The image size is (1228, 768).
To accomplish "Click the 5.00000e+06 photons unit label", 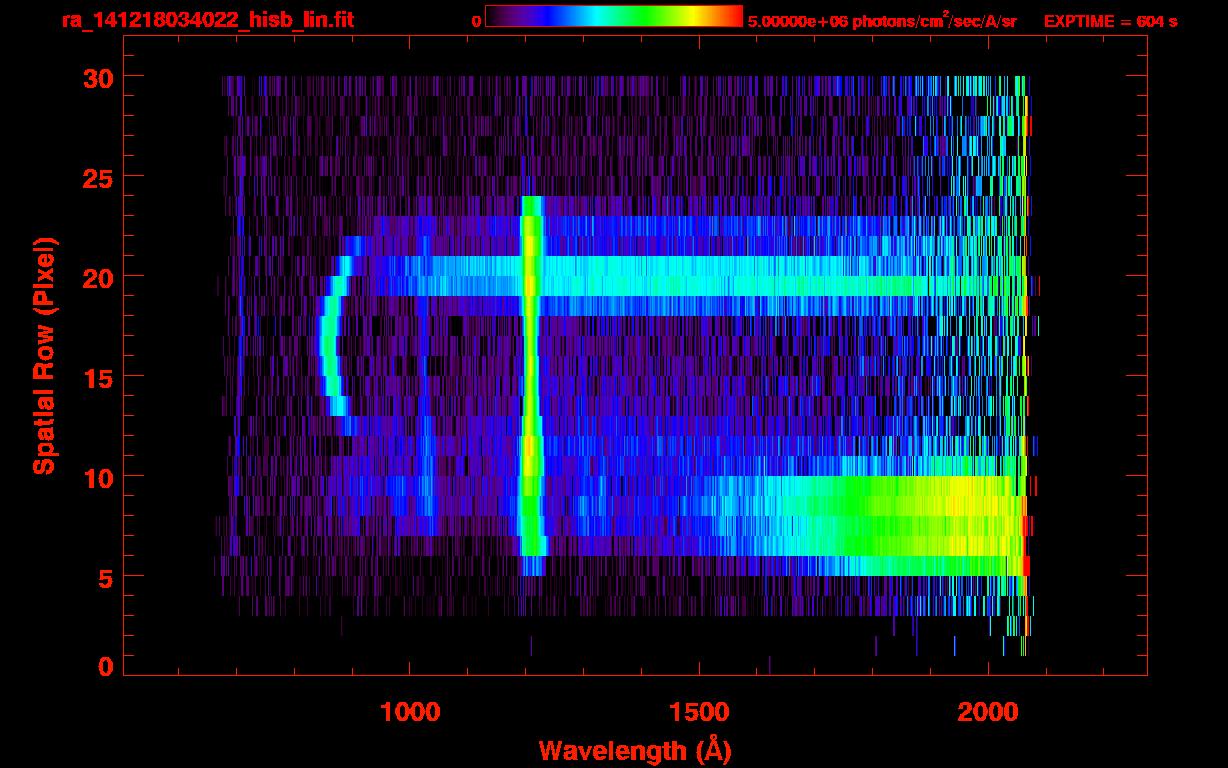I will (882, 21).
